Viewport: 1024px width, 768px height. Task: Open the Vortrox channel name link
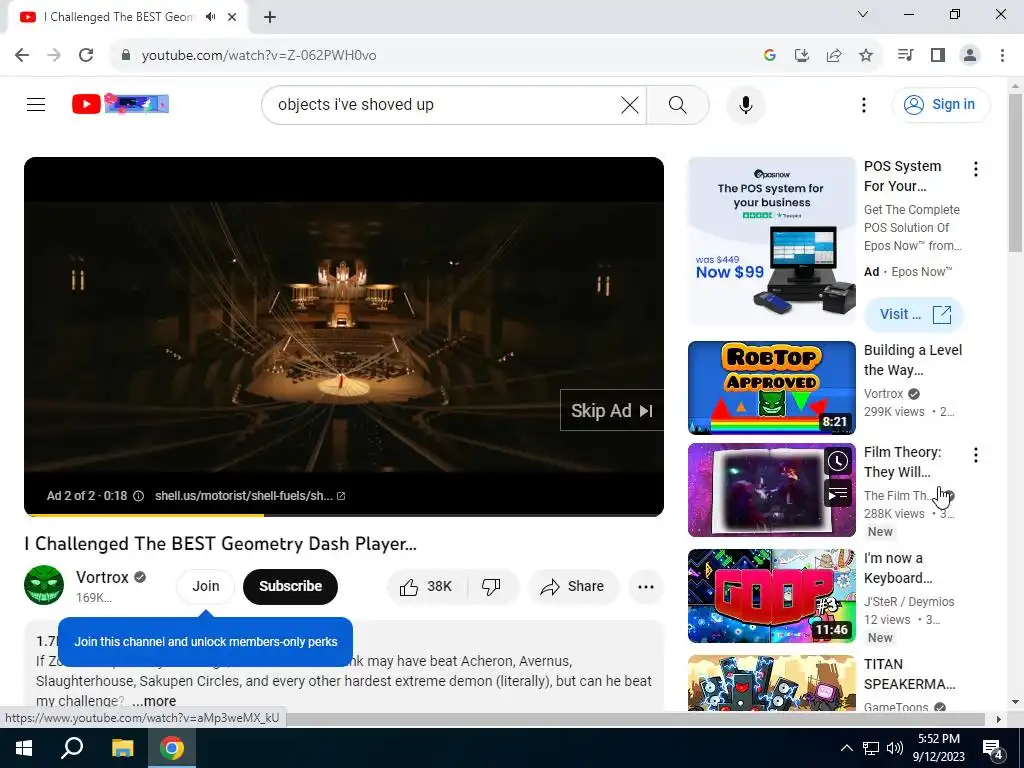pos(102,577)
